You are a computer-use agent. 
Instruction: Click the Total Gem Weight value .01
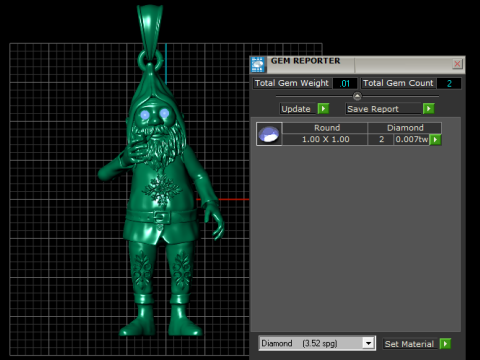pyautogui.click(x=345, y=83)
